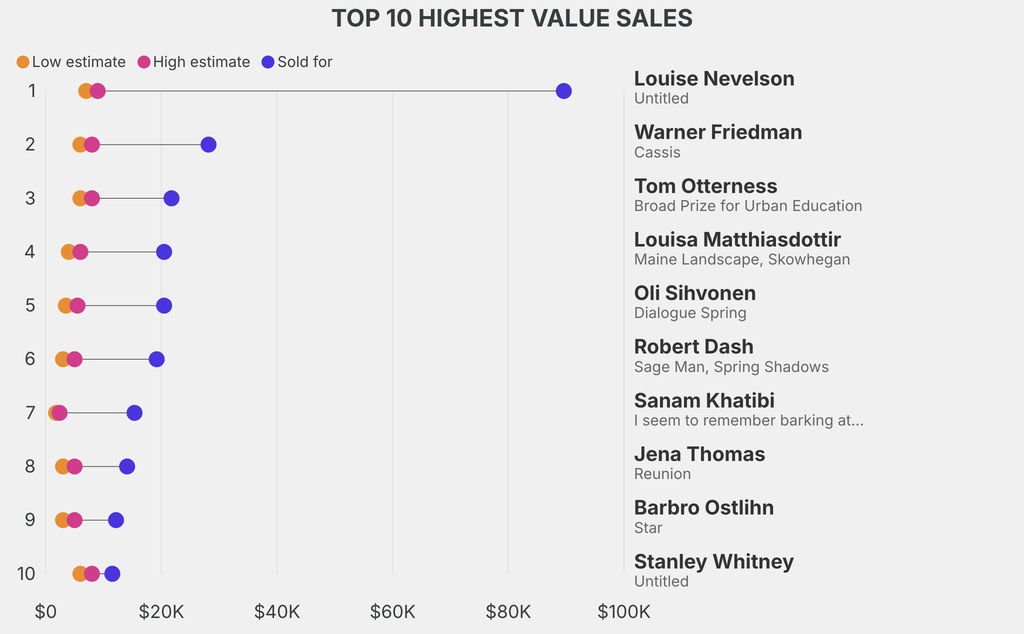Click the Maine Landscape, Skowhegan artwork title
Image resolution: width=1024 pixels, height=634 pixels.
741,260
